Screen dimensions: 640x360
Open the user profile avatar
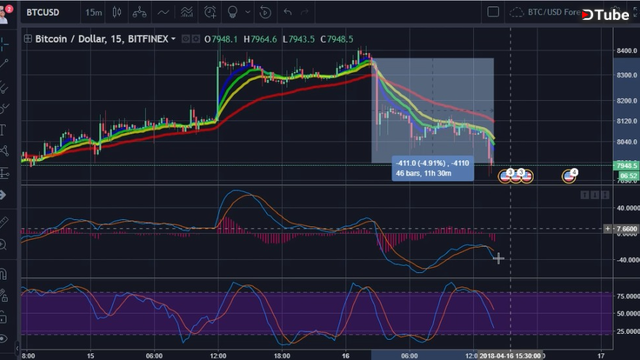[x=4, y=15]
